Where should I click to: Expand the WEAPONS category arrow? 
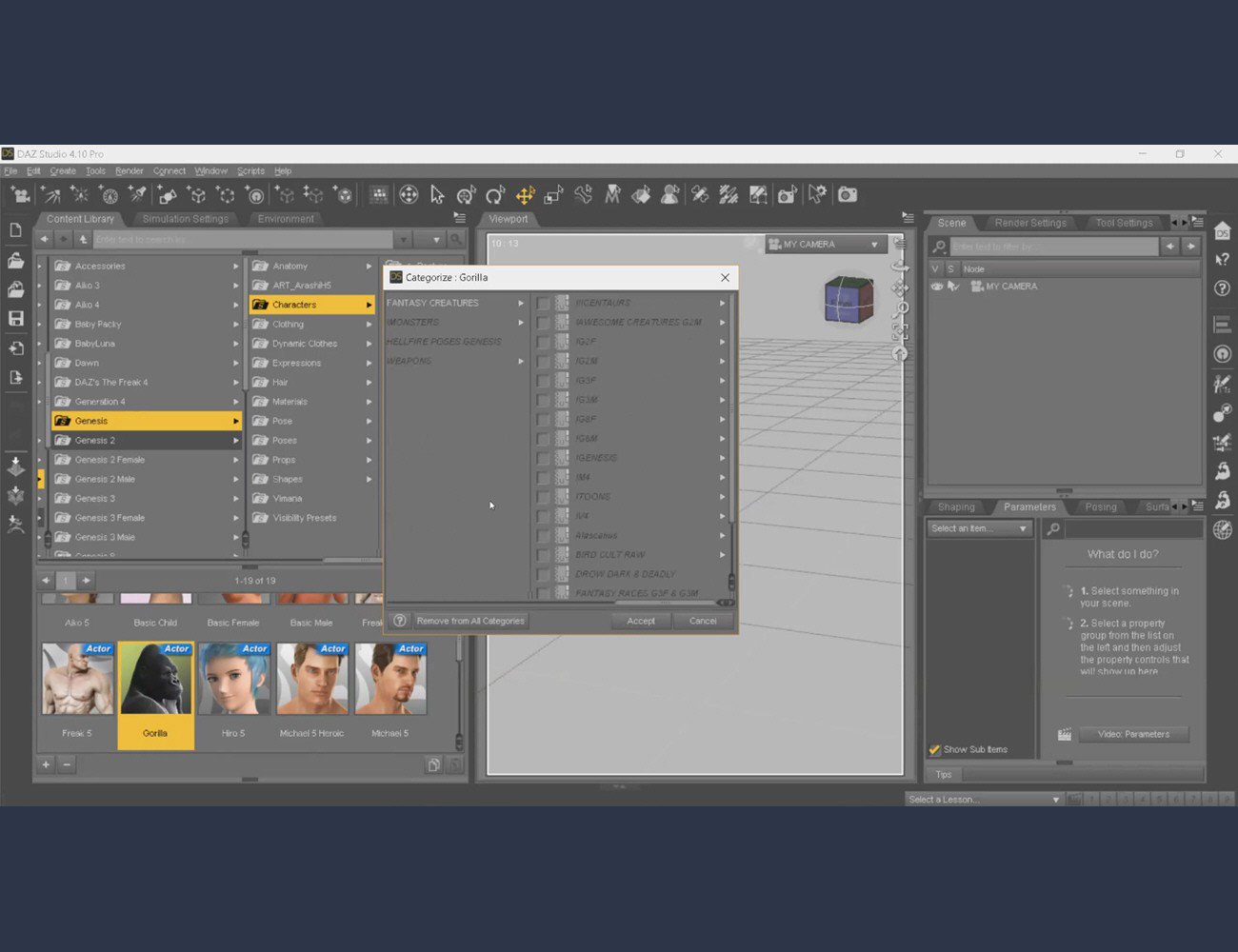(521, 361)
